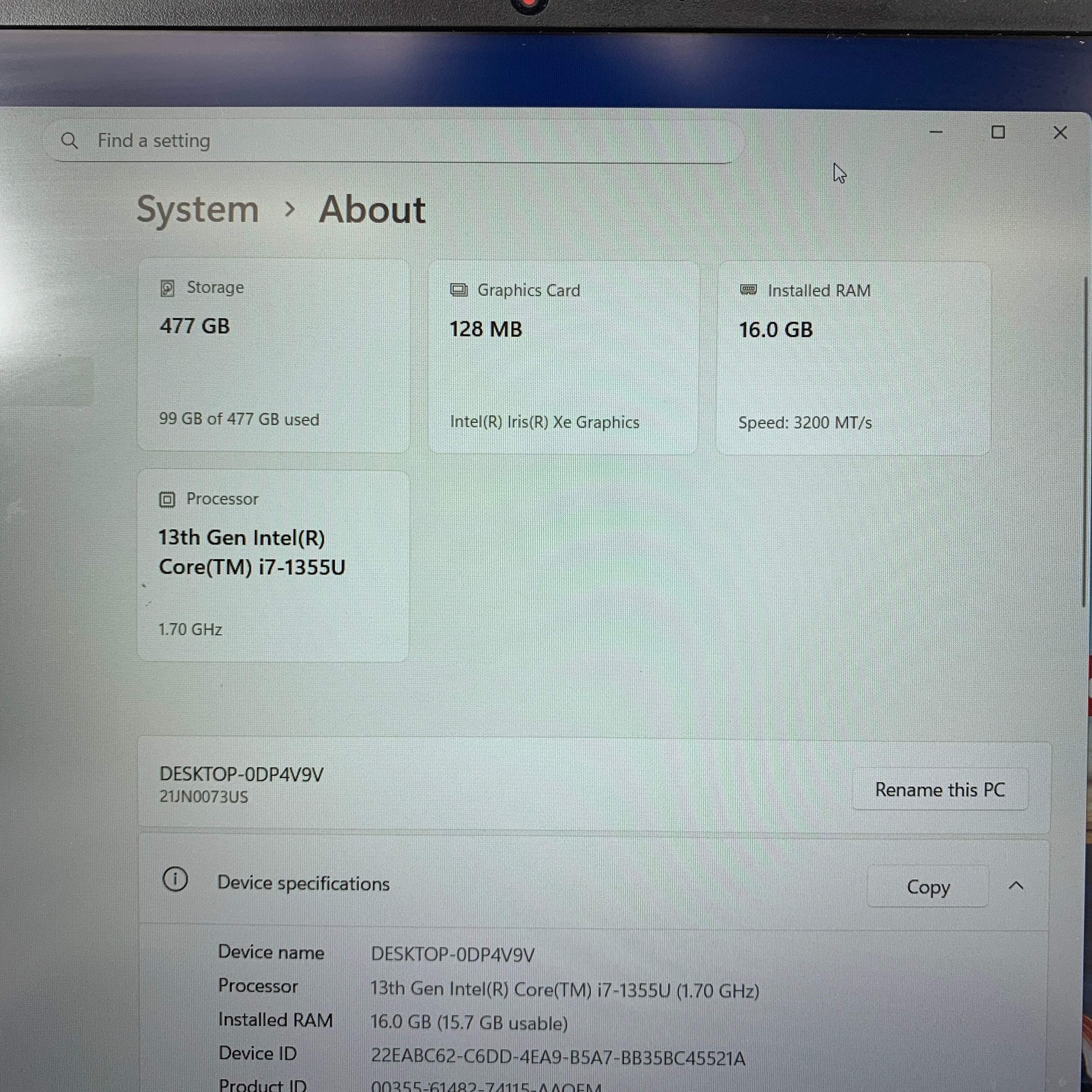Viewport: 1092px width, 1092px height.
Task: Click the About breadcrumb heading
Action: [x=372, y=209]
